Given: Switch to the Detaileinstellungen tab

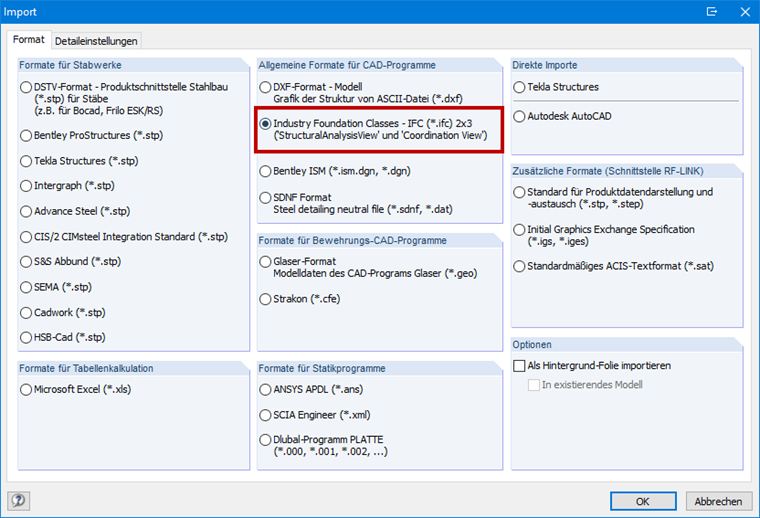Looking at the screenshot, I should (x=97, y=41).
